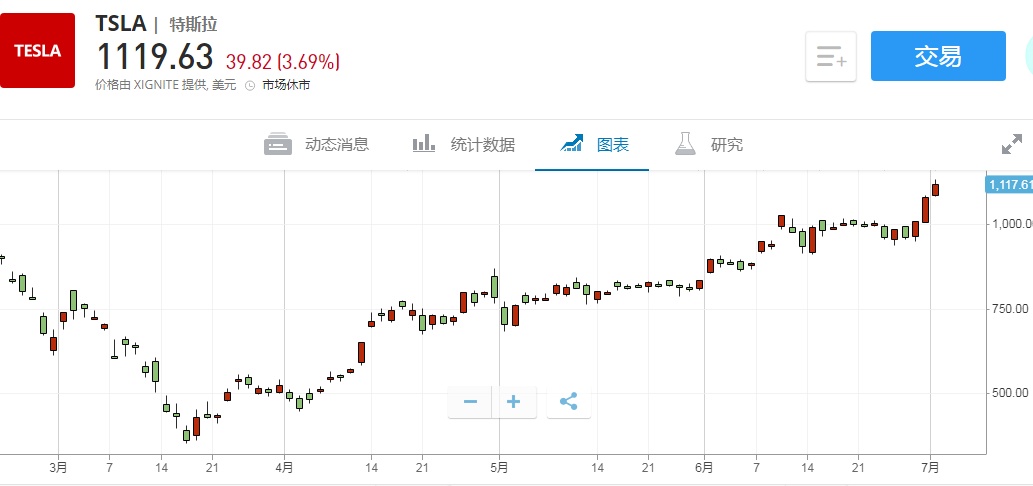
Task: Zoom out the chart with minus button
Action: coord(470,402)
